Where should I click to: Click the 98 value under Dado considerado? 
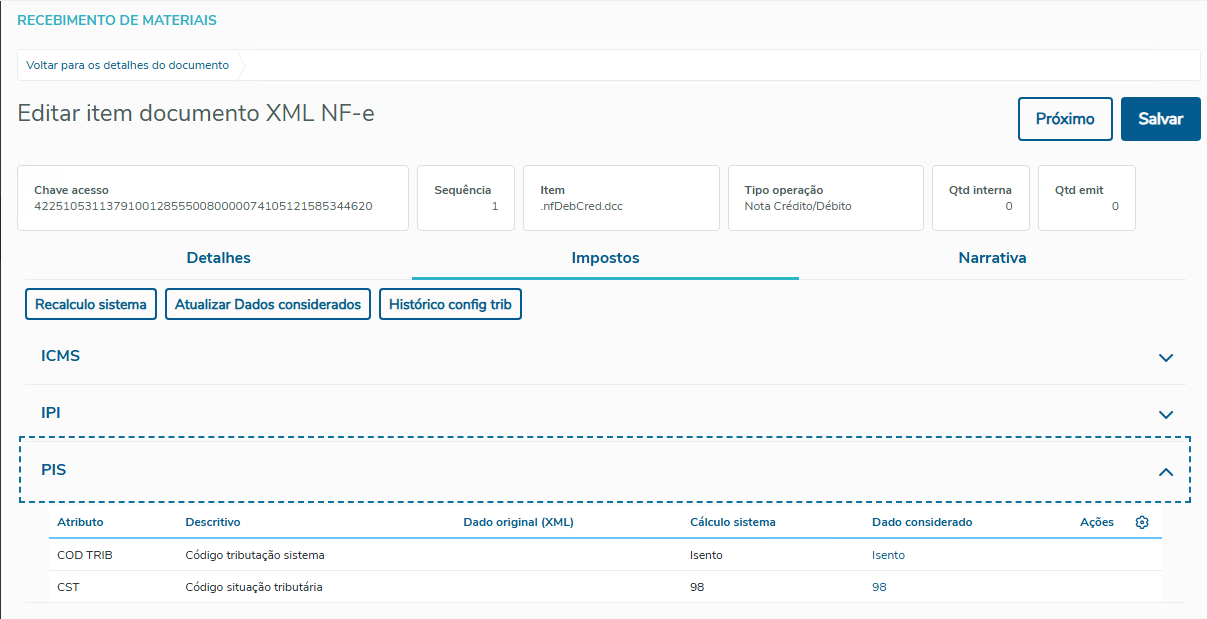click(x=879, y=587)
